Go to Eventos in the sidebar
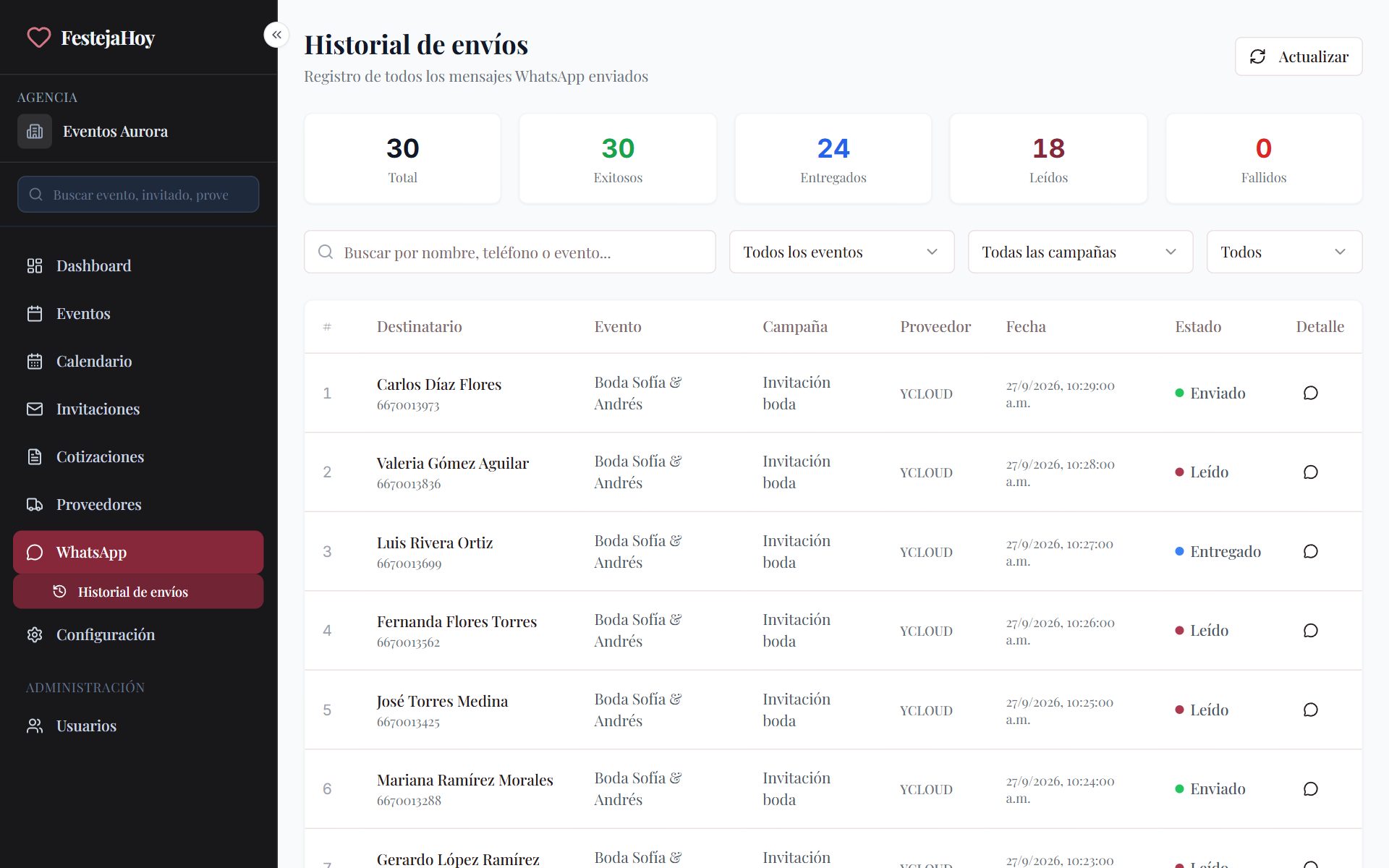 (138, 314)
